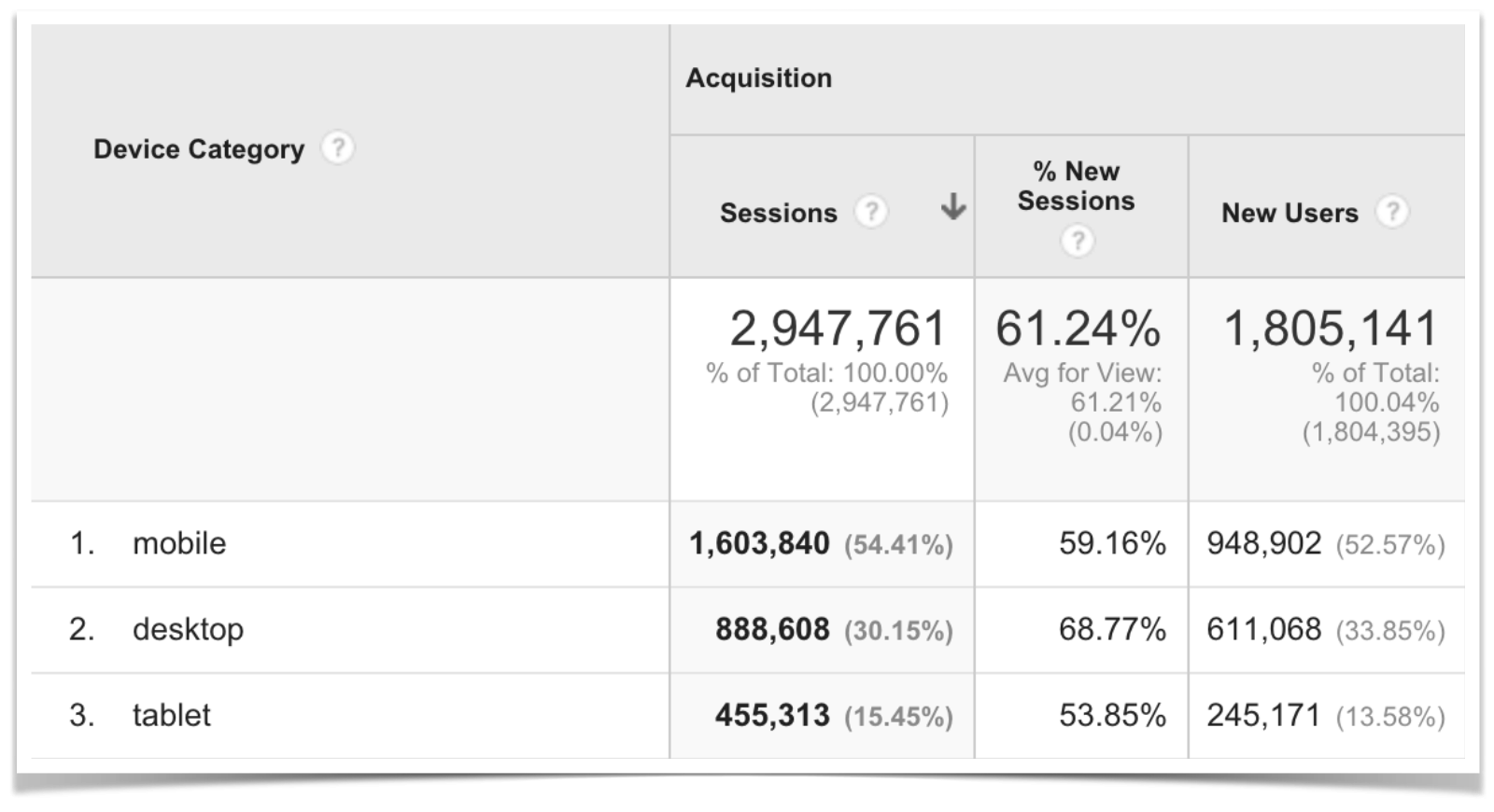Click the Sessions column help icon
Screen dimensions: 1494x812
tap(871, 213)
